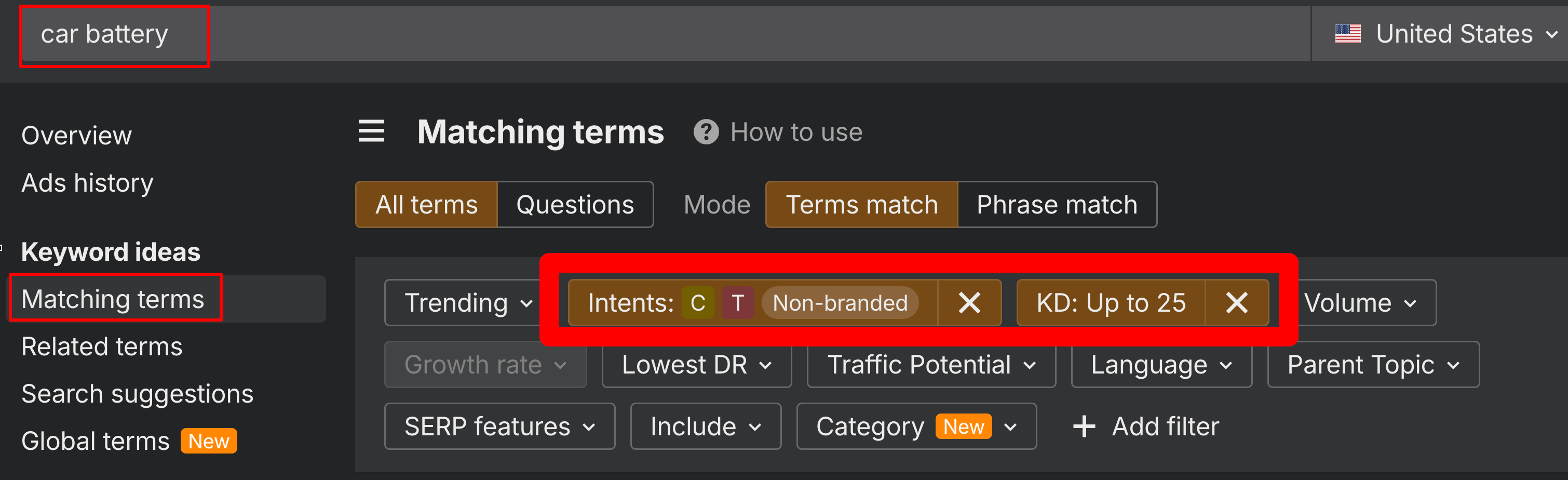Click the T intent badge
Screen dimensions: 1568x480
[x=738, y=303]
